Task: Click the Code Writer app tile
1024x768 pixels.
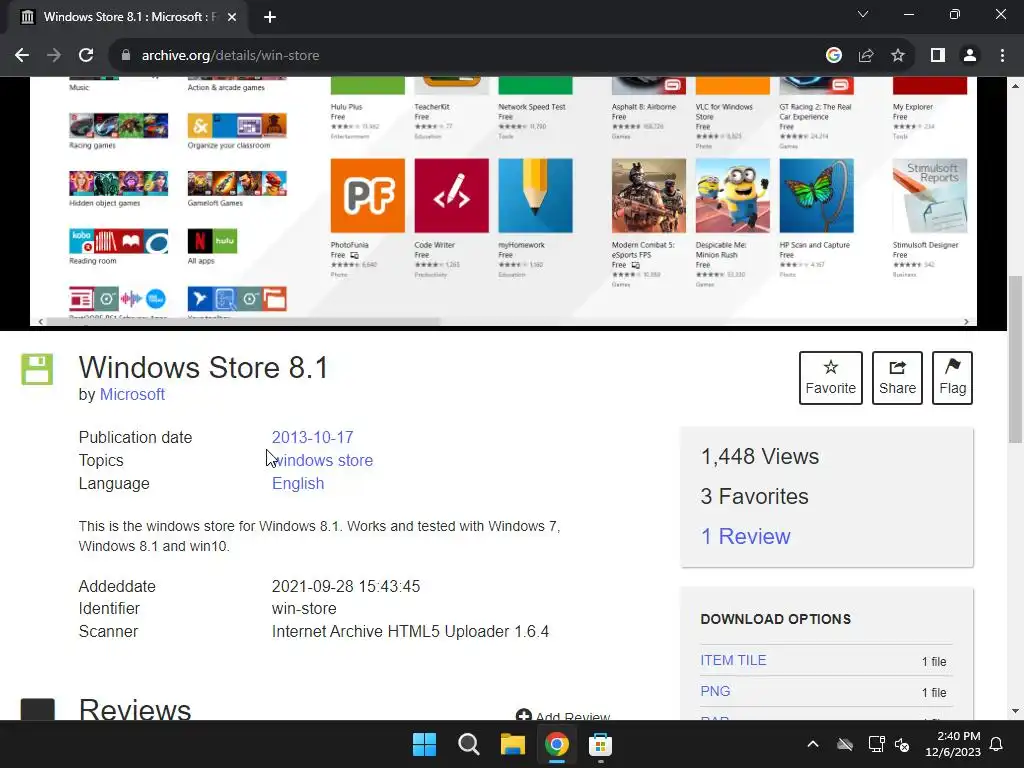Action: [x=451, y=195]
